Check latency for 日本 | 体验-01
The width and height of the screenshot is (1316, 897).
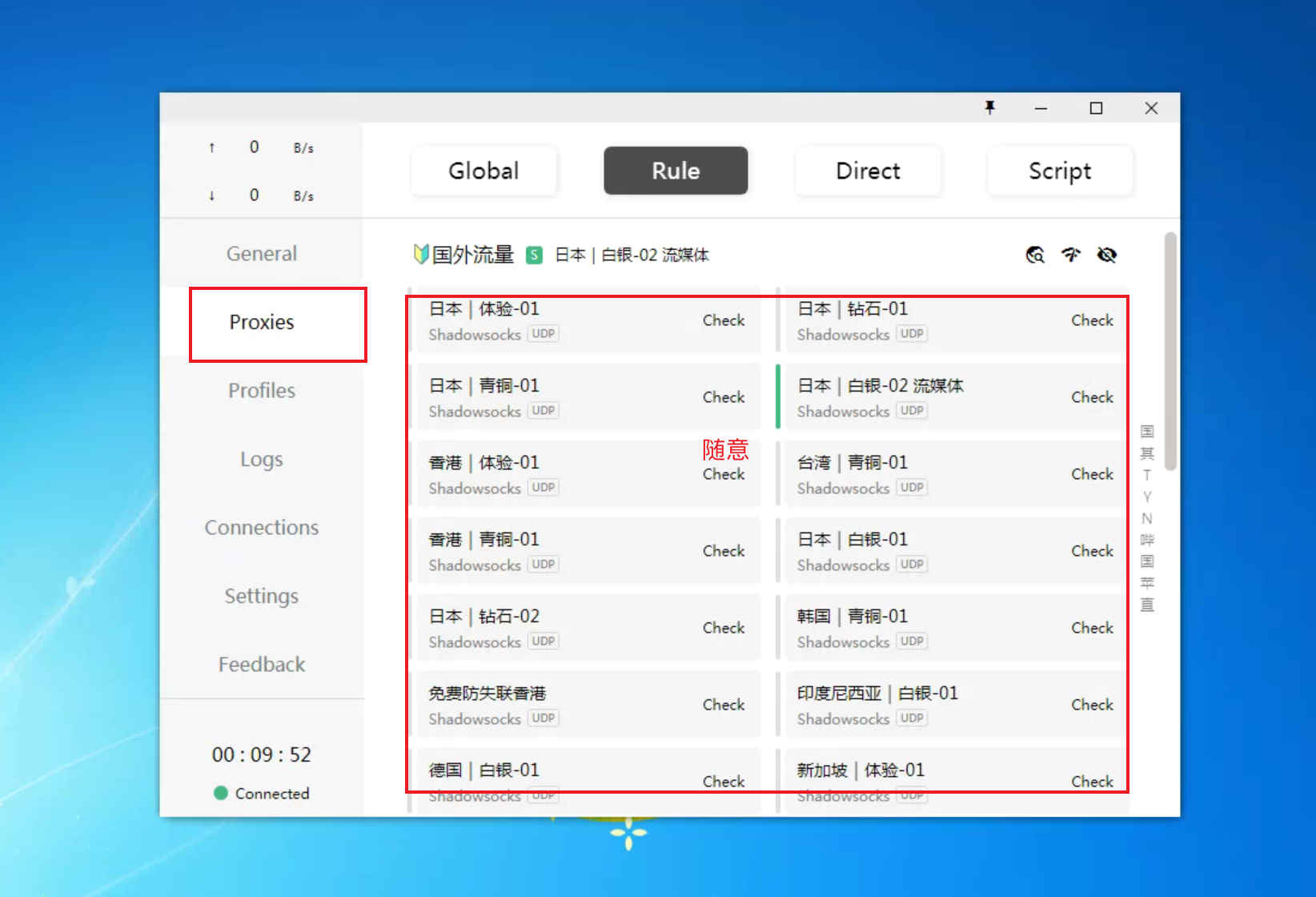coord(723,320)
